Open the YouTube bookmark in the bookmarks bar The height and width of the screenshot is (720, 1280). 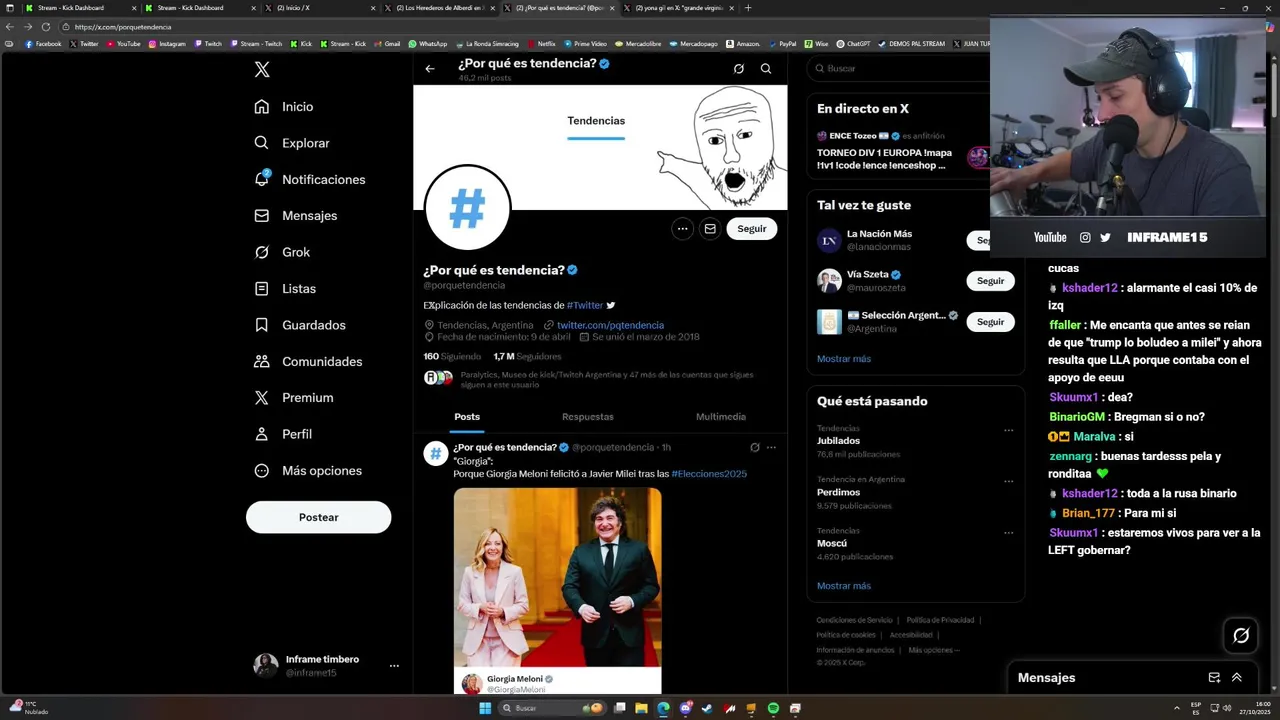(124, 44)
